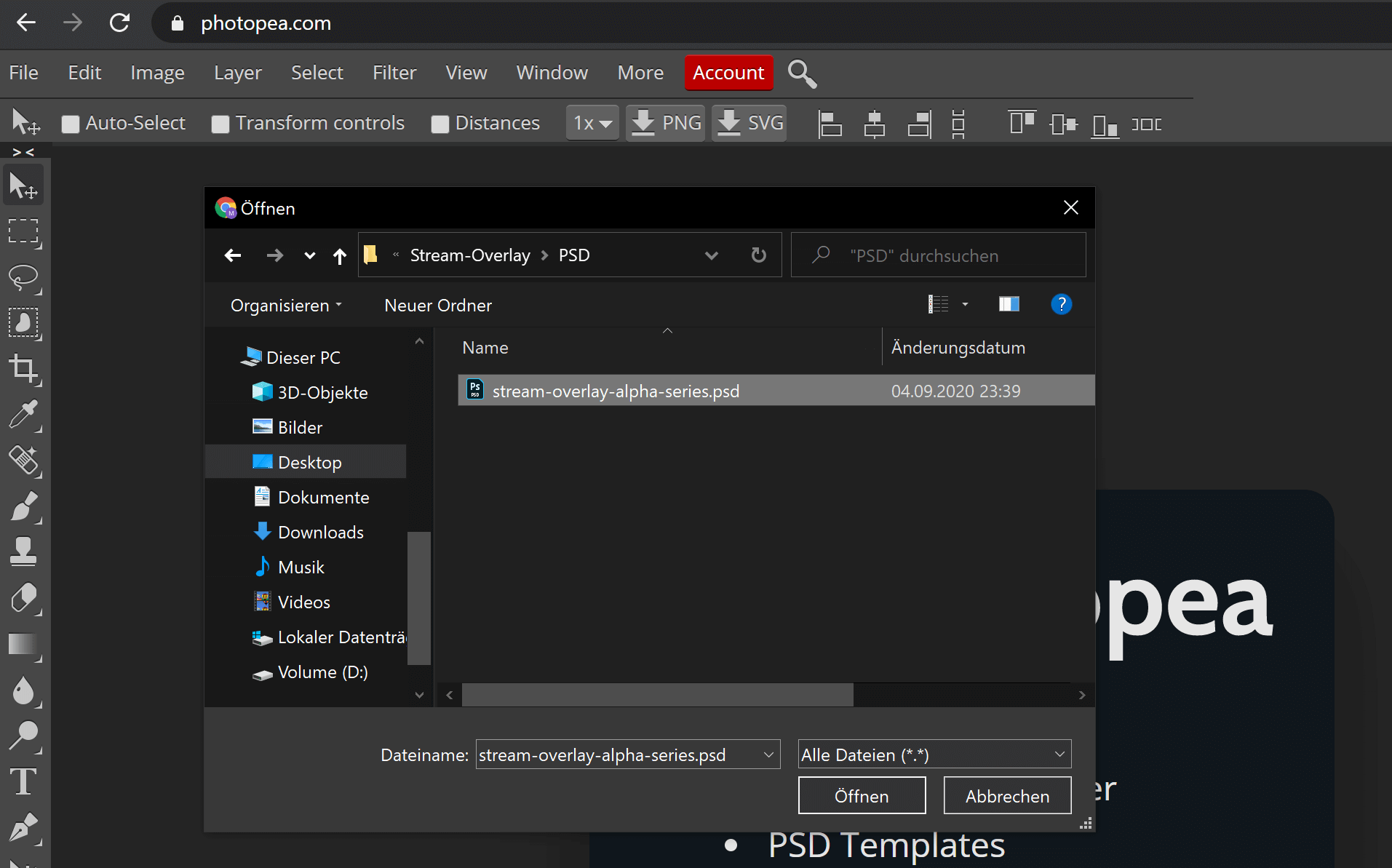This screenshot has height=868, width=1392.
Task: Toggle Transform controls checkbox
Action: pyautogui.click(x=220, y=124)
